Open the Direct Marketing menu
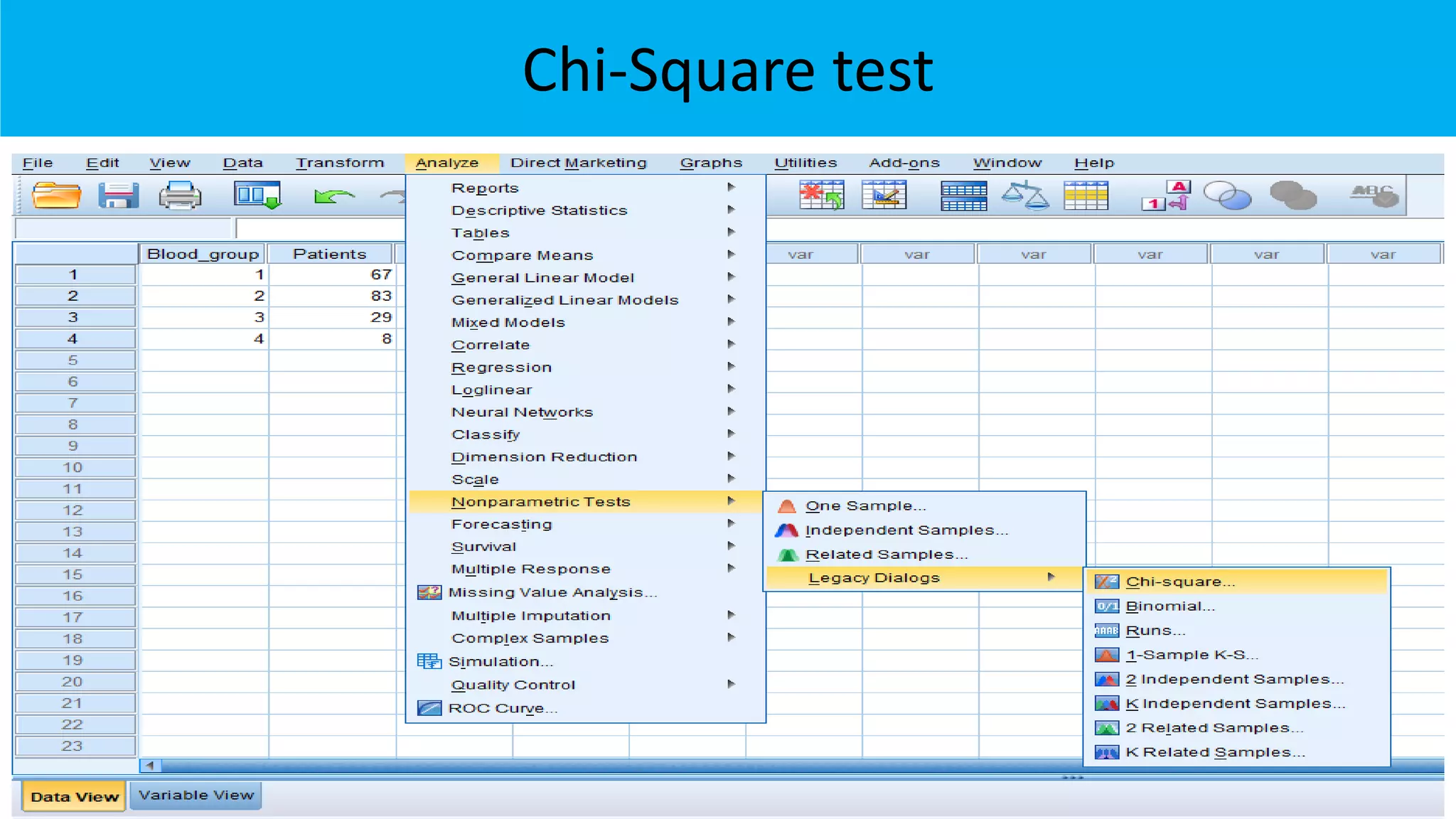Screen dimensions: 1456x819 coord(579,163)
